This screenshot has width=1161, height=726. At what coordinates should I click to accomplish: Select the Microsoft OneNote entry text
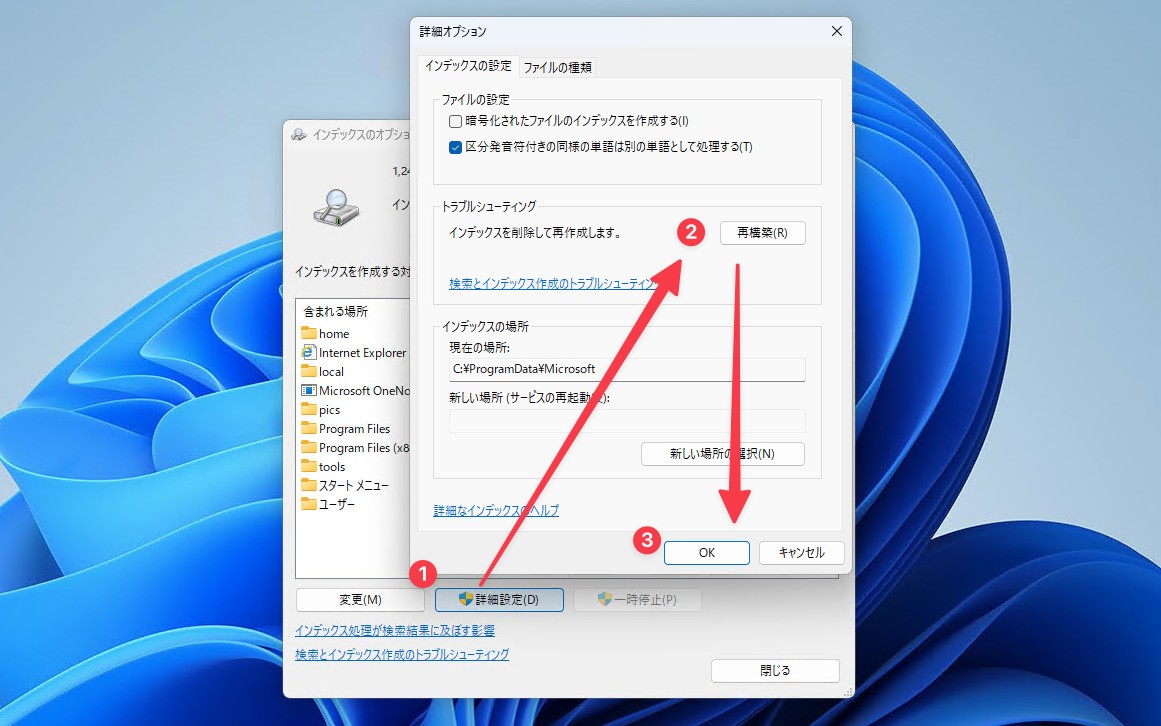(x=364, y=391)
